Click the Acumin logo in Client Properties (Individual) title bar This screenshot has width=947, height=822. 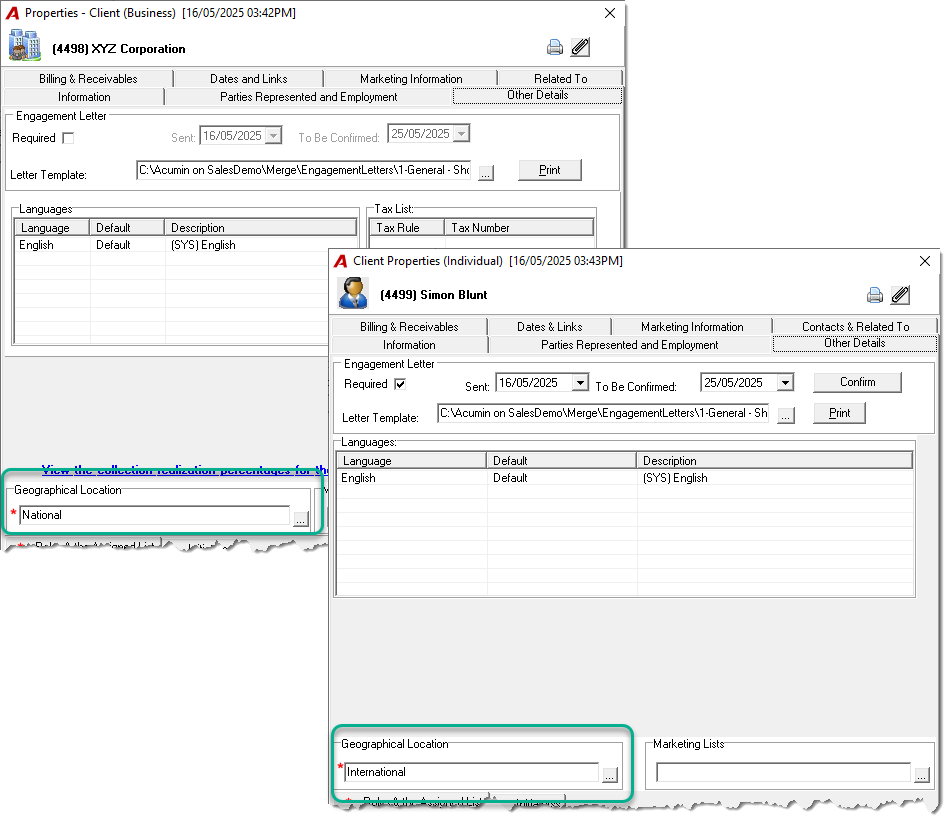[x=341, y=261]
